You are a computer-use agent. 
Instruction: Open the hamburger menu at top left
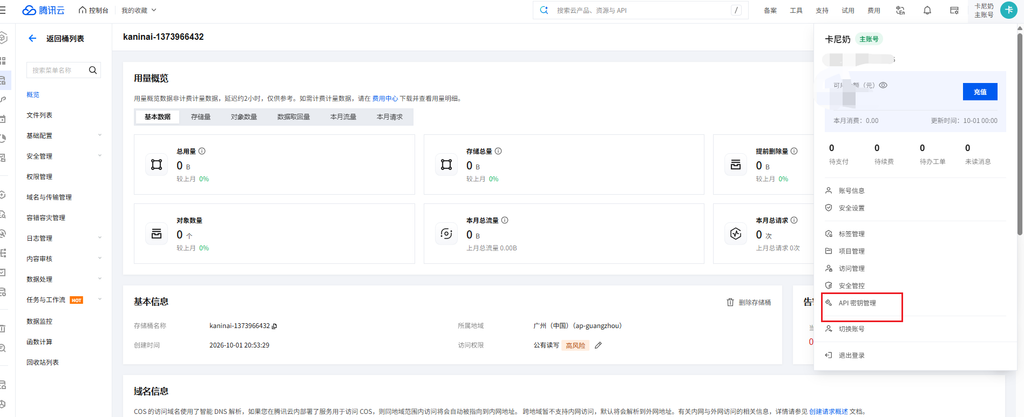tap(3, 10)
